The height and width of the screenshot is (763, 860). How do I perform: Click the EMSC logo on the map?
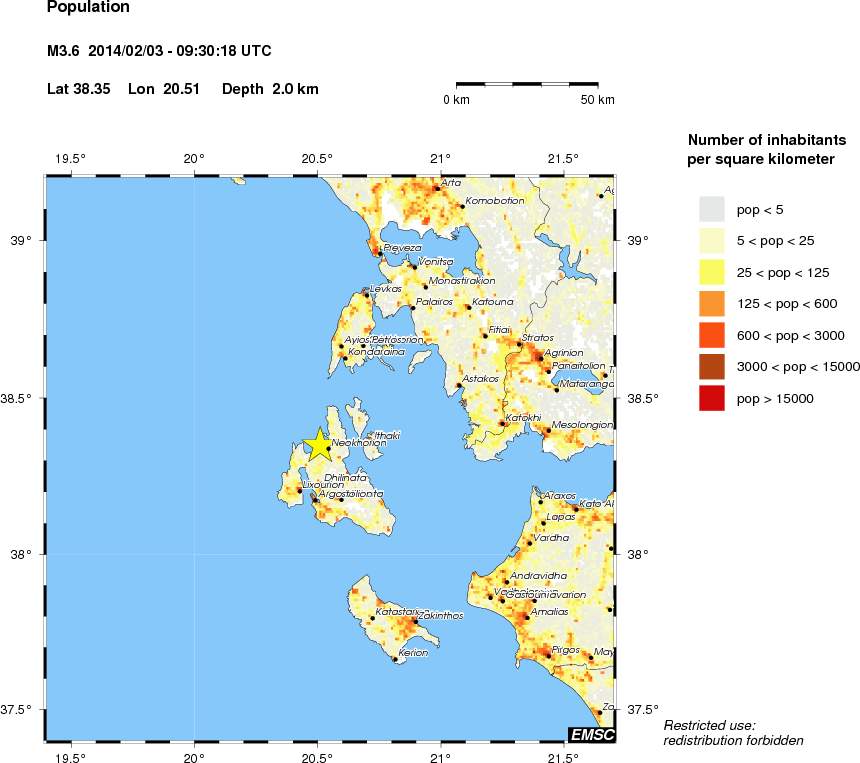click(x=591, y=735)
